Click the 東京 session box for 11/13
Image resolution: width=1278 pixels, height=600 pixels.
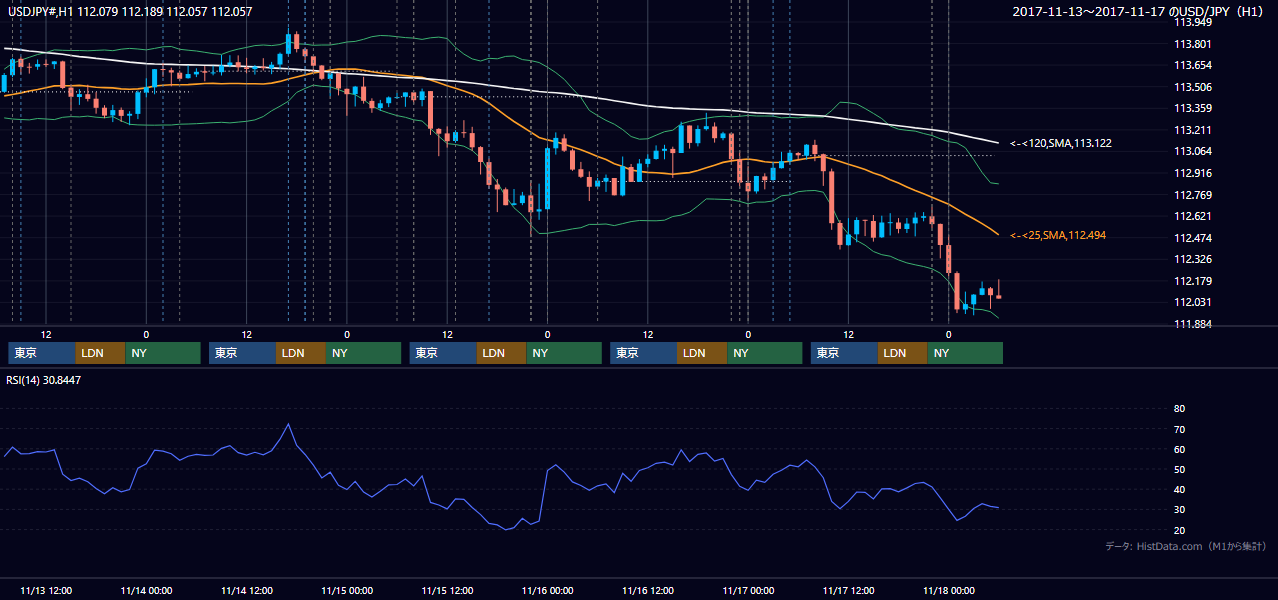click(x=41, y=353)
